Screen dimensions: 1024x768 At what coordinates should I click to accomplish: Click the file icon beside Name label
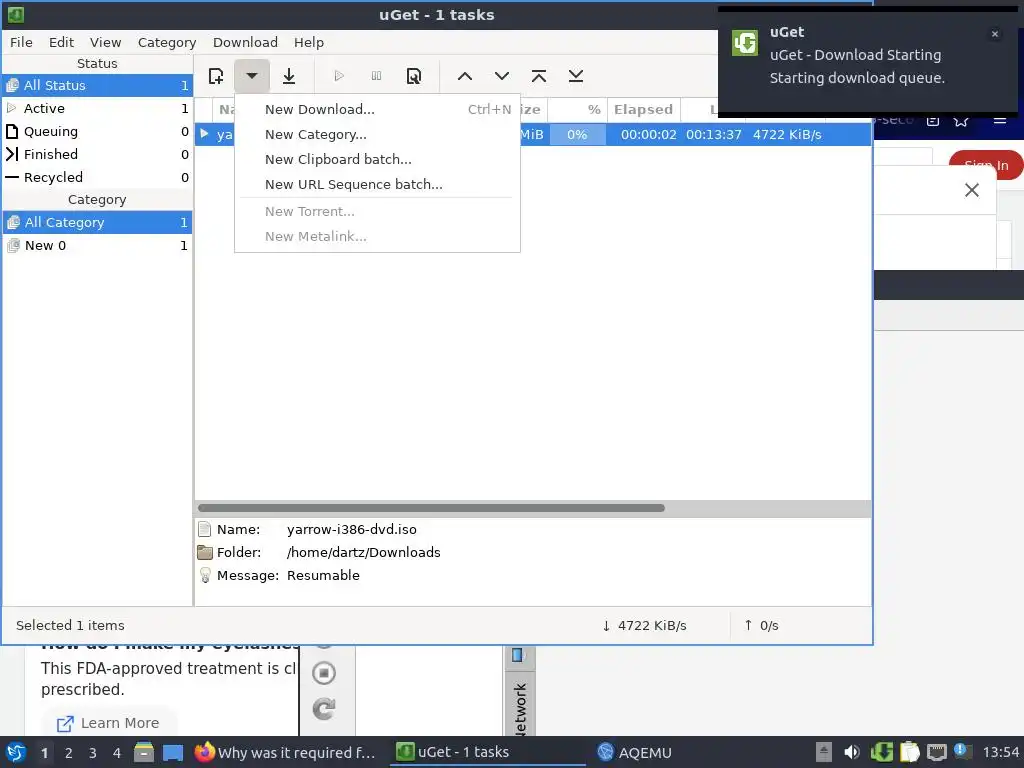(205, 530)
